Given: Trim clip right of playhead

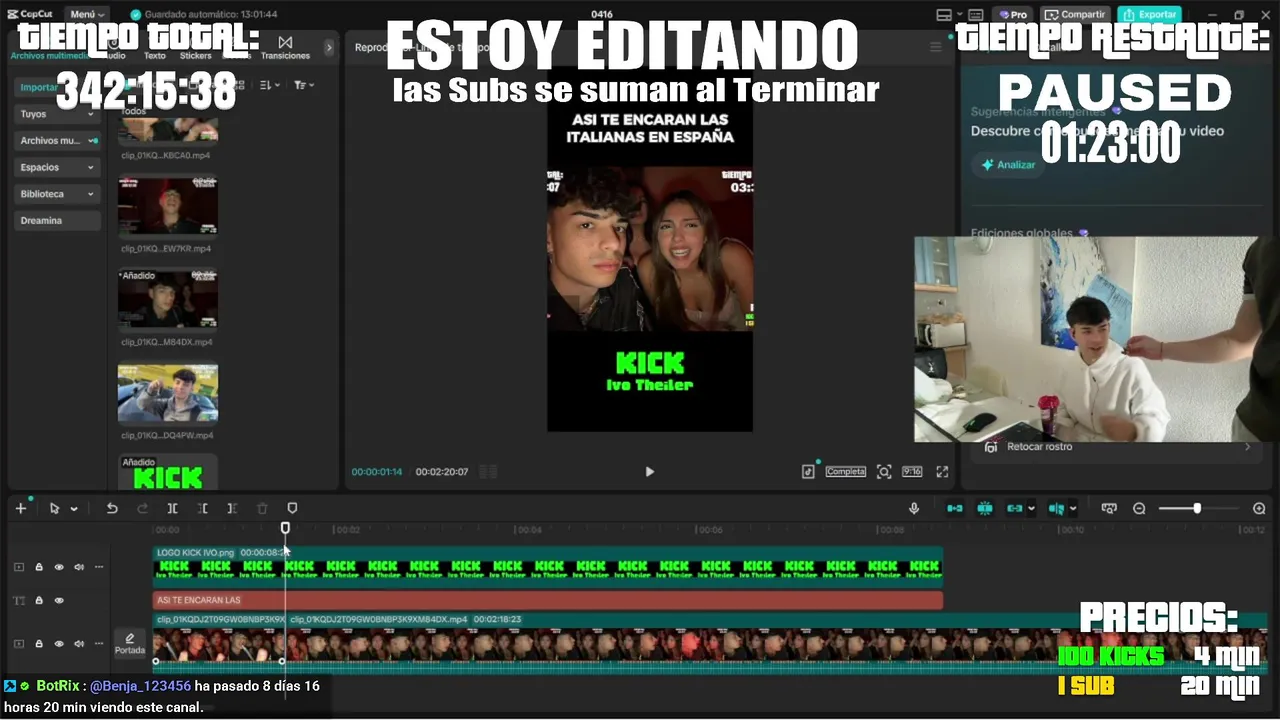Looking at the screenshot, I should [x=232, y=508].
